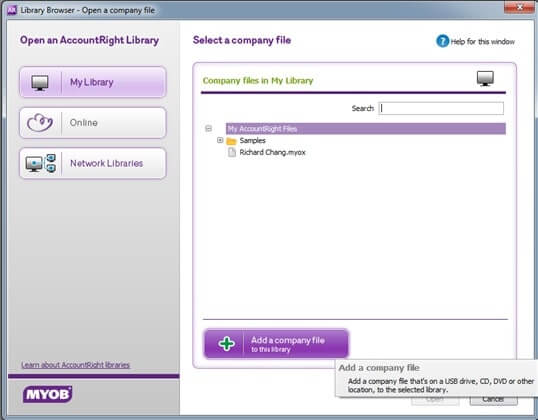The image size is (538, 420).
Task: Click the blue help question mark icon
Action: pos(442,41)
